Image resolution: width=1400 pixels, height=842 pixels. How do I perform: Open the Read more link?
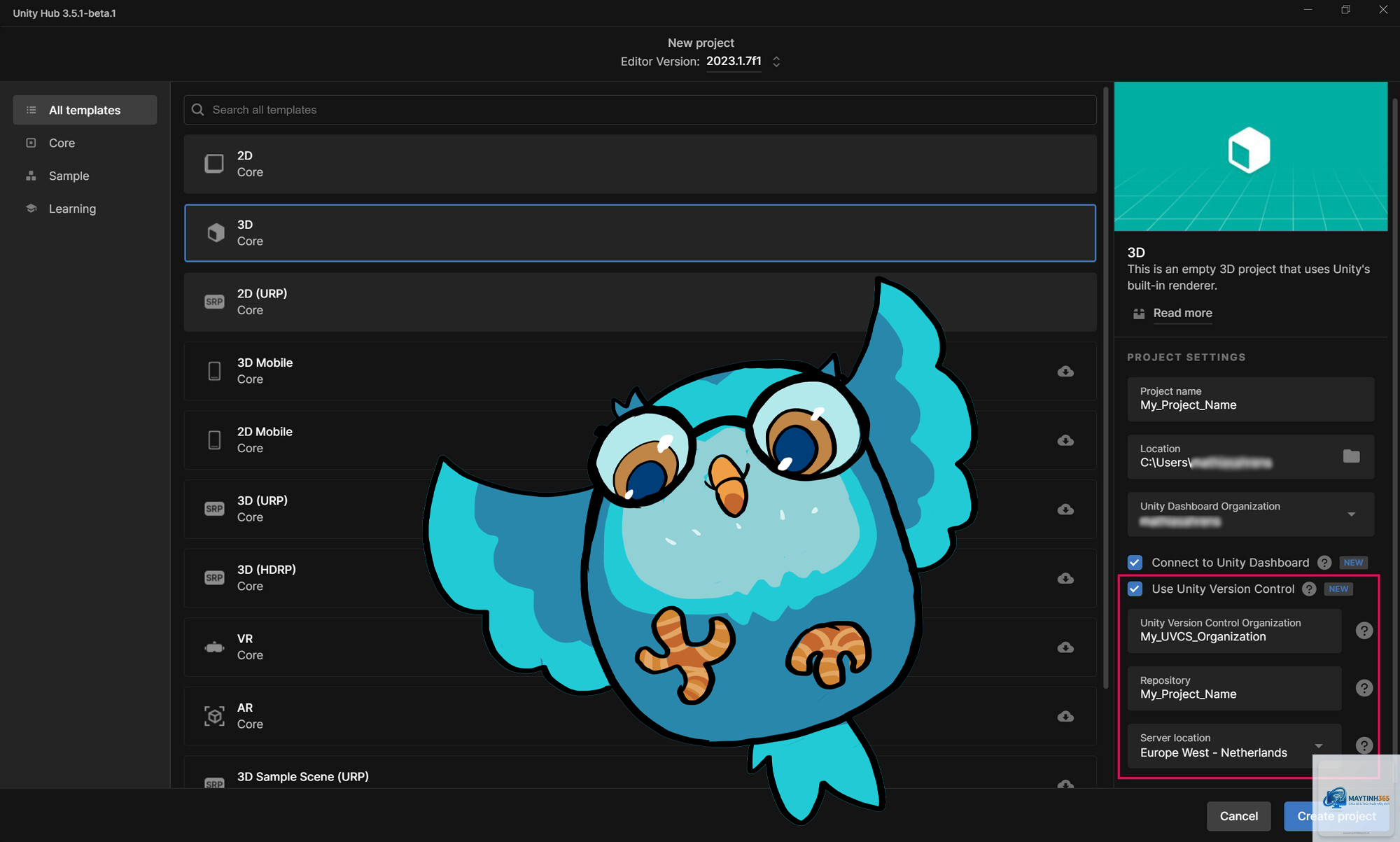[x=1182, y=313]
